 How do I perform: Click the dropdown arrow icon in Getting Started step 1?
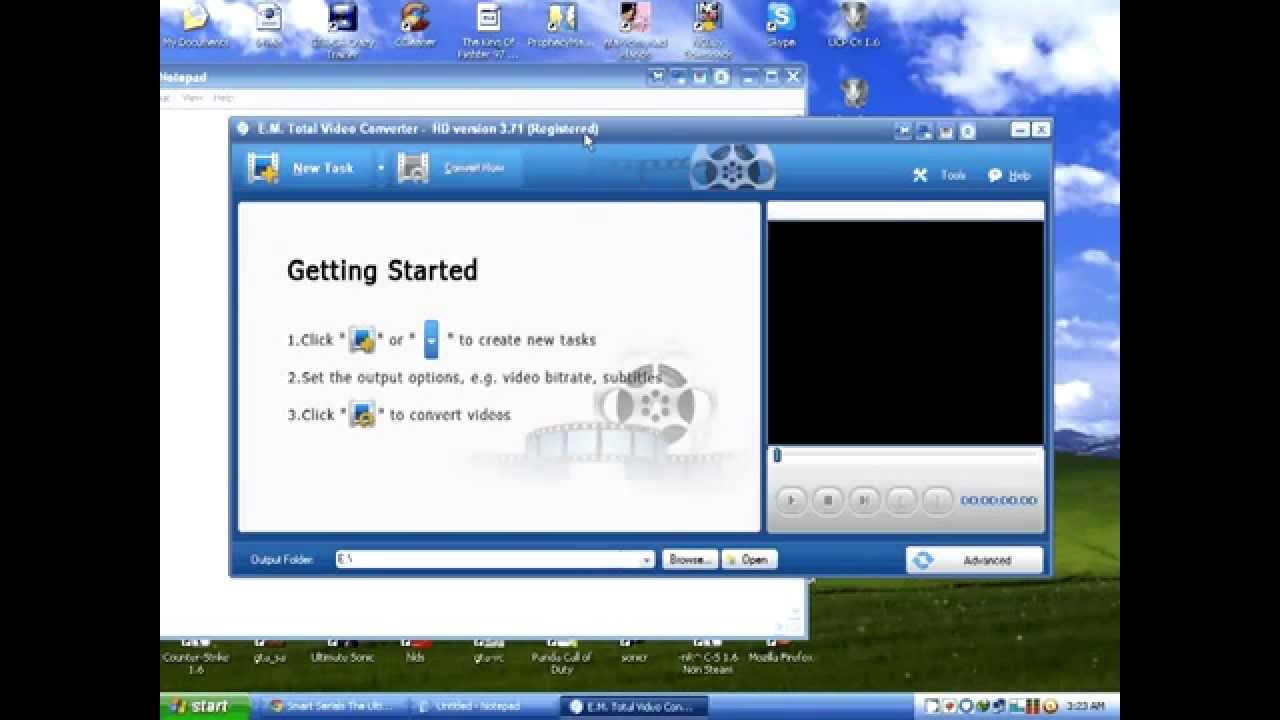tap(431, 339)
